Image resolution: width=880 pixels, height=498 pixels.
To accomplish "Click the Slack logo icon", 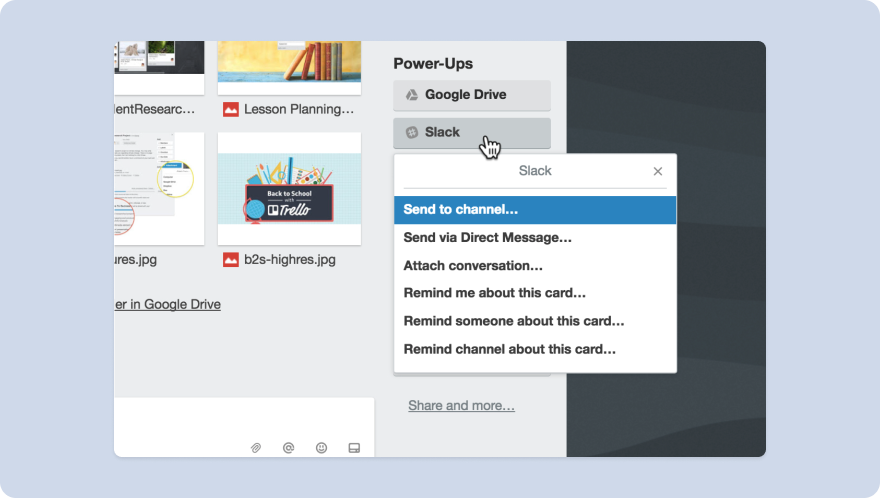I will [411, 132].
